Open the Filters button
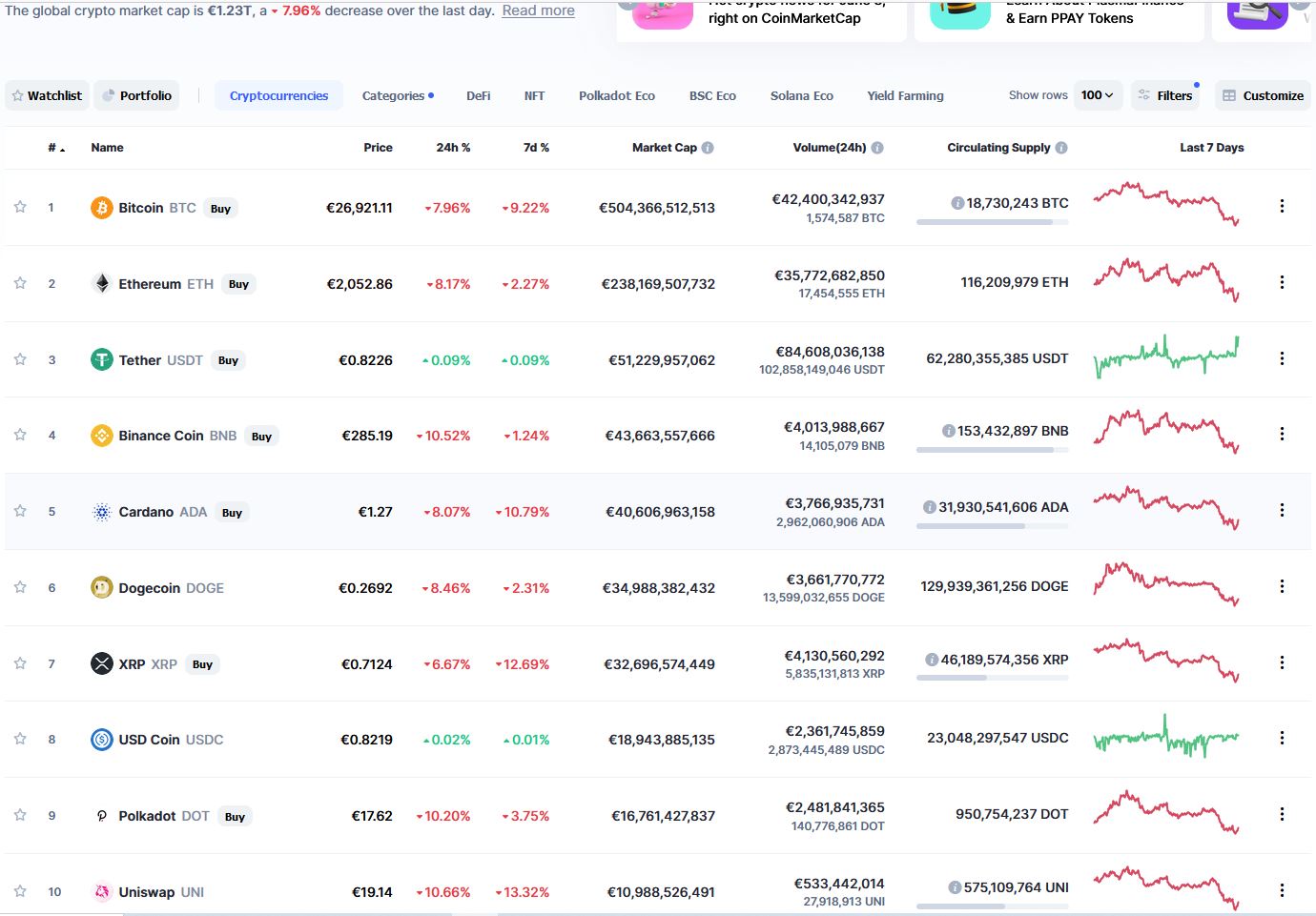The height and width of the screenshot is (916, 1316). point(1165,95)
